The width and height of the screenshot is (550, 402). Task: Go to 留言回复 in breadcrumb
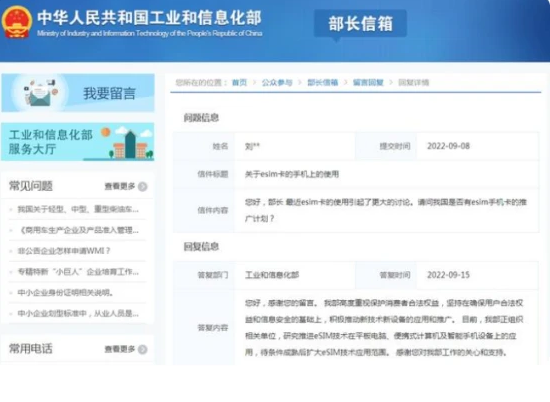coord(368,83)
